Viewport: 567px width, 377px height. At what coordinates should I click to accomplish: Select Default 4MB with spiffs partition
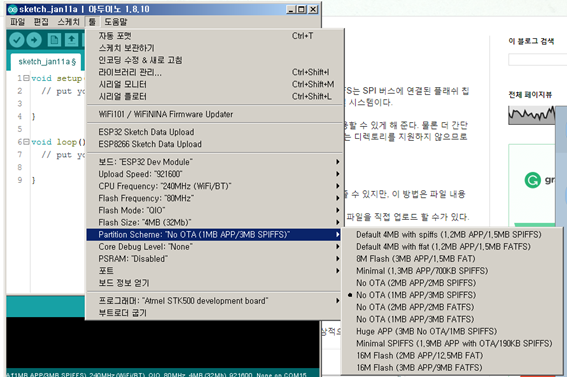pos(452,235)
